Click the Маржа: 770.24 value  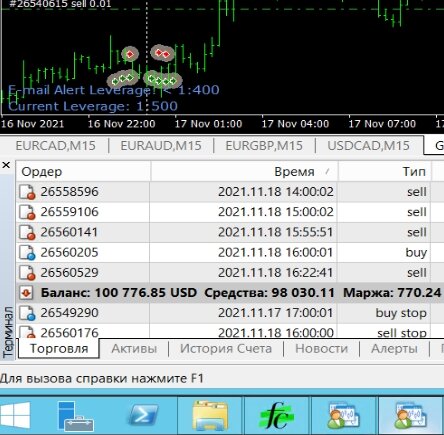tap(392, 293)
